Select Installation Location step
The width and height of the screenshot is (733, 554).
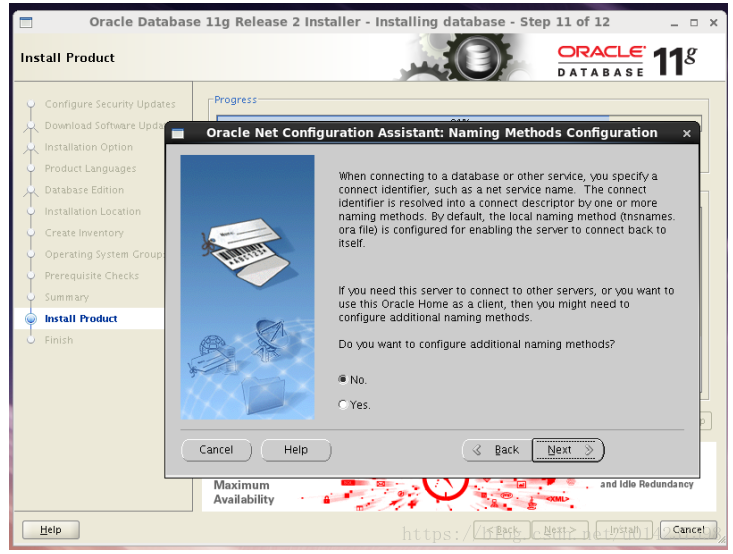point(93,211)
